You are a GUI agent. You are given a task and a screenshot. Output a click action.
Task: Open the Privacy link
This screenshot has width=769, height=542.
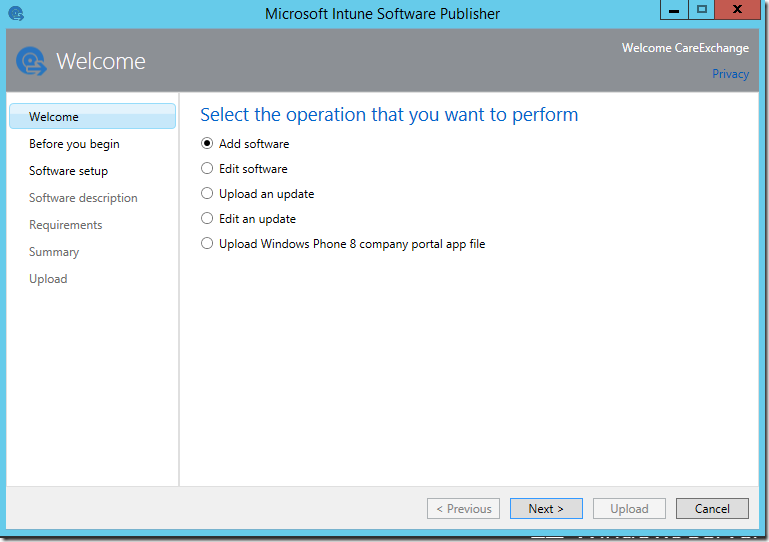[730, 74]
